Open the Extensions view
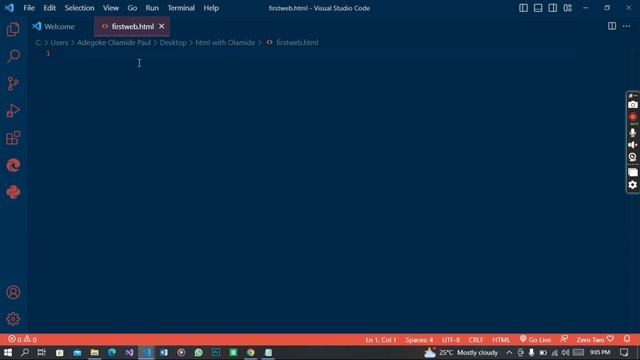 pyautogui.click(x=13, y=138)
